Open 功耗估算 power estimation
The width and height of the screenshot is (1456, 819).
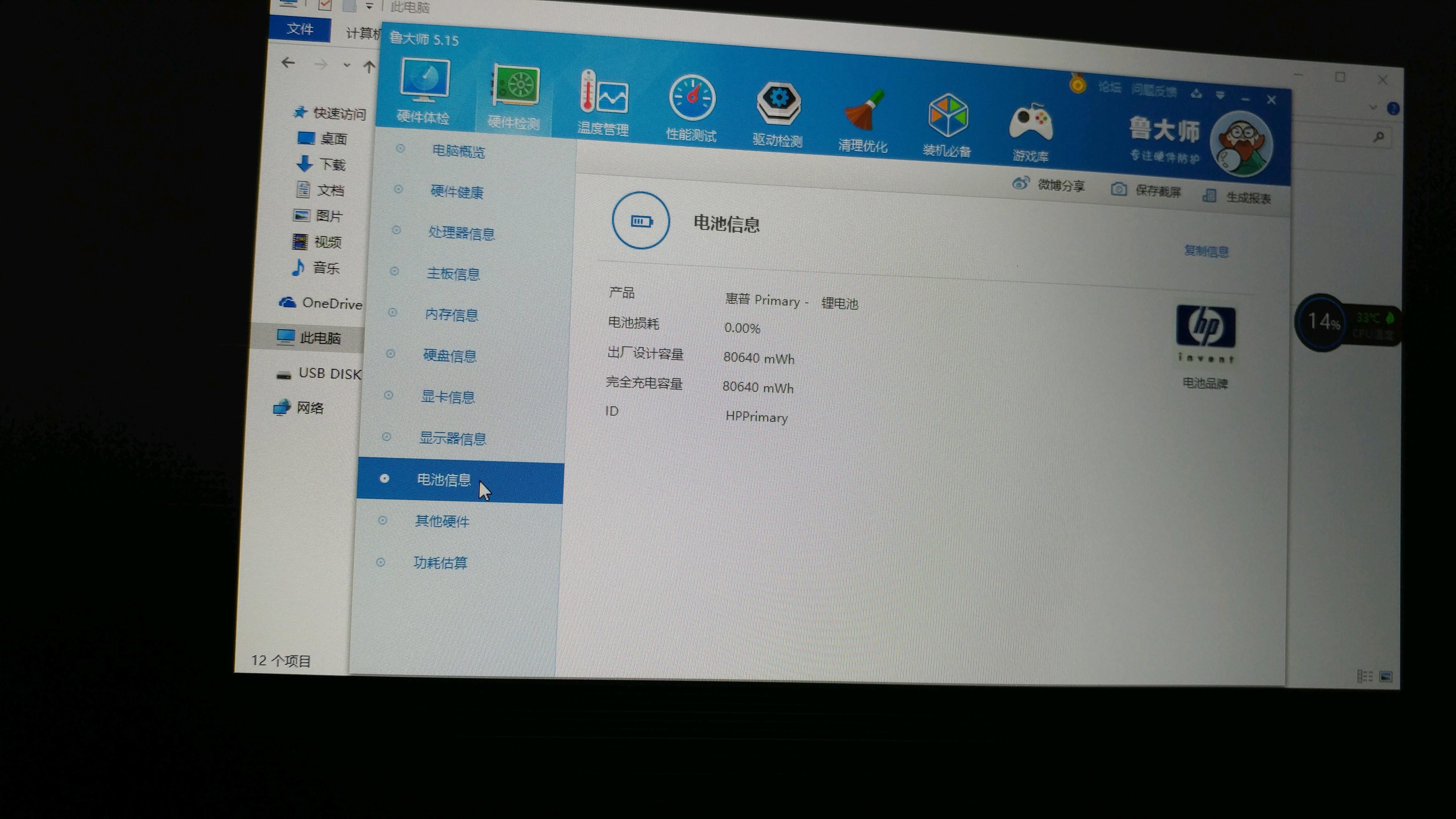pos(440,563)
